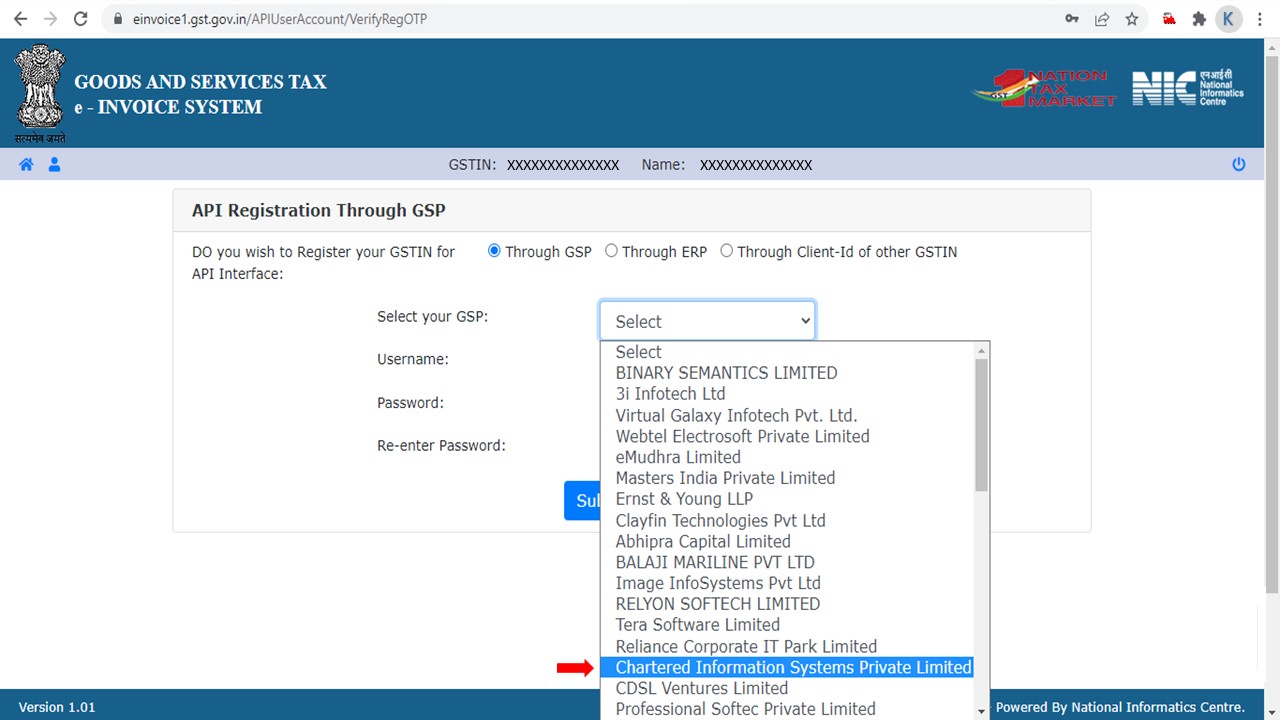This screenshot has height=720, width=1280.
Task: Choose Masters India Private Limited
Action: coord(787,478)
